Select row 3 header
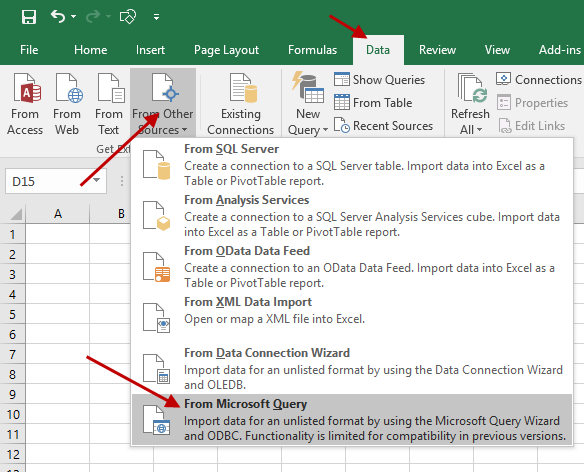584x472 pixels. pos(13,274)
